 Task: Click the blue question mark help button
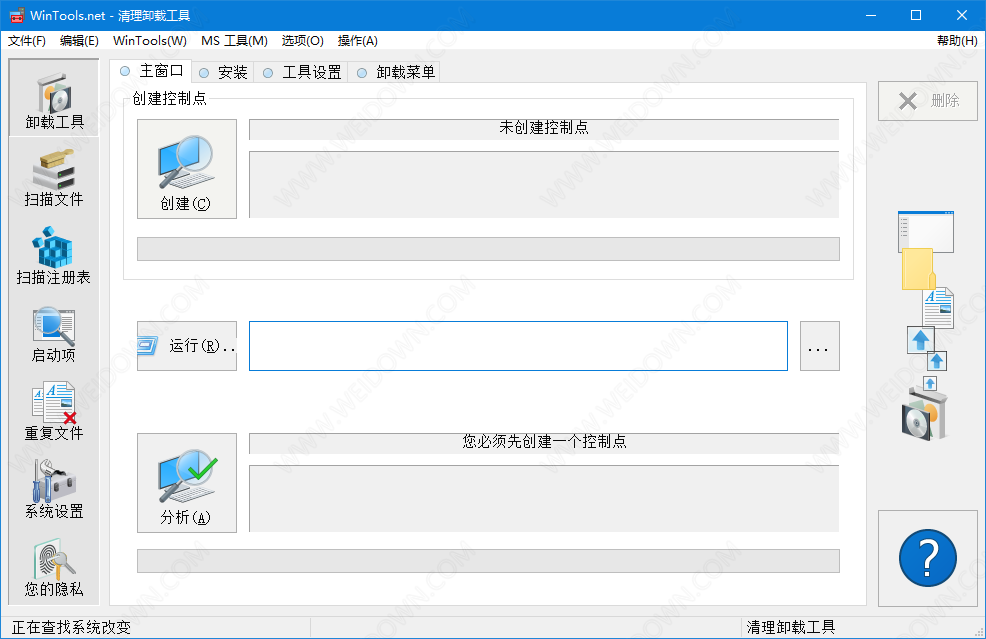pyautogui.click(x=928, y=558)
